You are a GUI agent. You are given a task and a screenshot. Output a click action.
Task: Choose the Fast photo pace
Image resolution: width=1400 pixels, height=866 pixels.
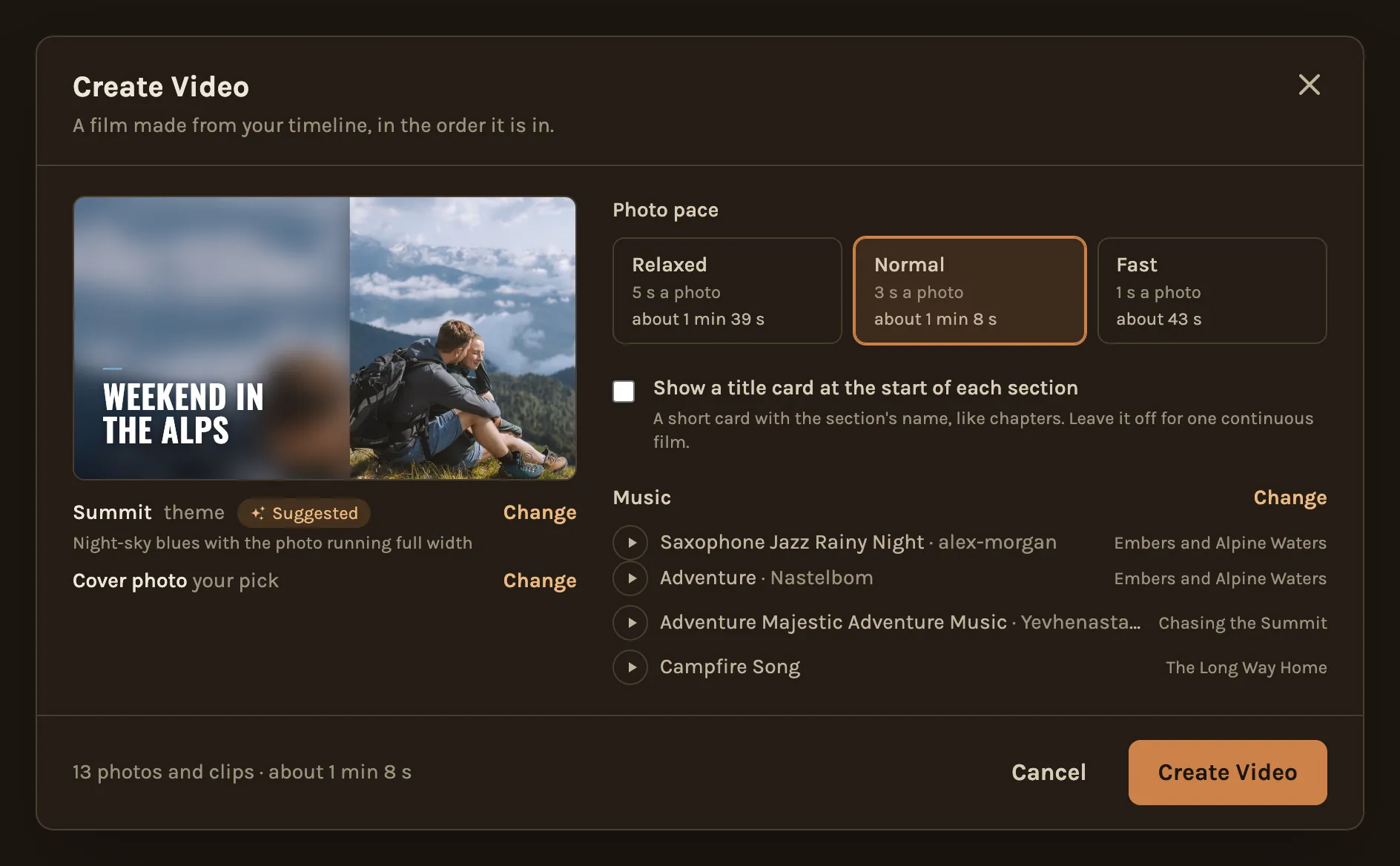tap(1212, 291)
